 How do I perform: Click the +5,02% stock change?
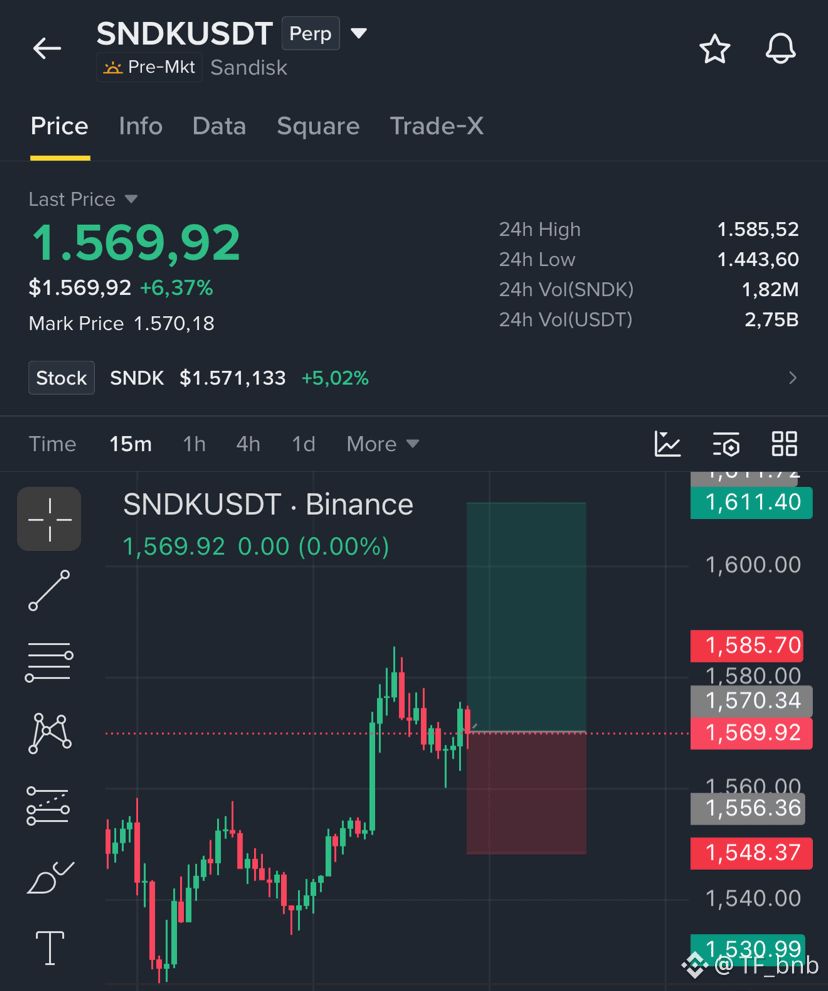pos(335,378)
